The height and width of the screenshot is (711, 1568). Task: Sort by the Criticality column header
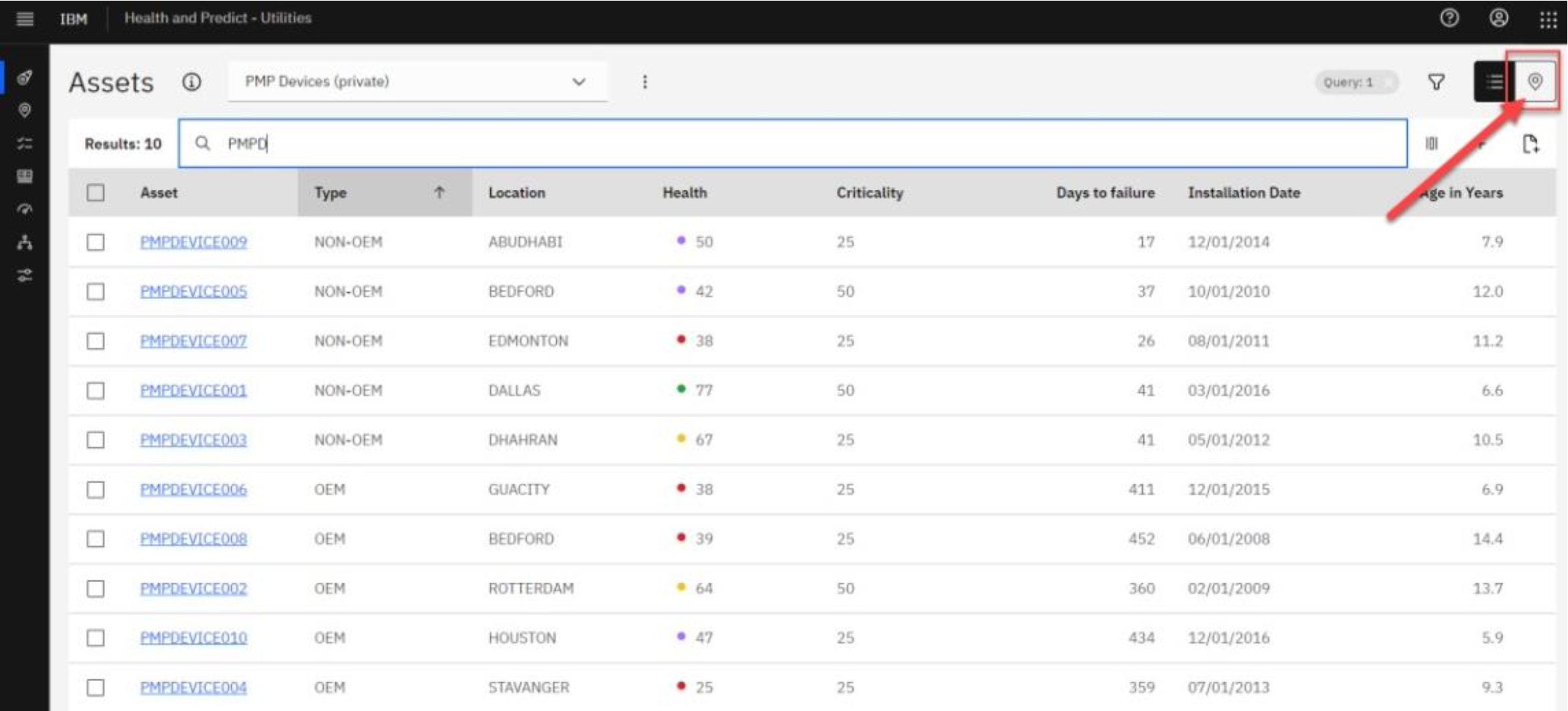coord(869,192)
